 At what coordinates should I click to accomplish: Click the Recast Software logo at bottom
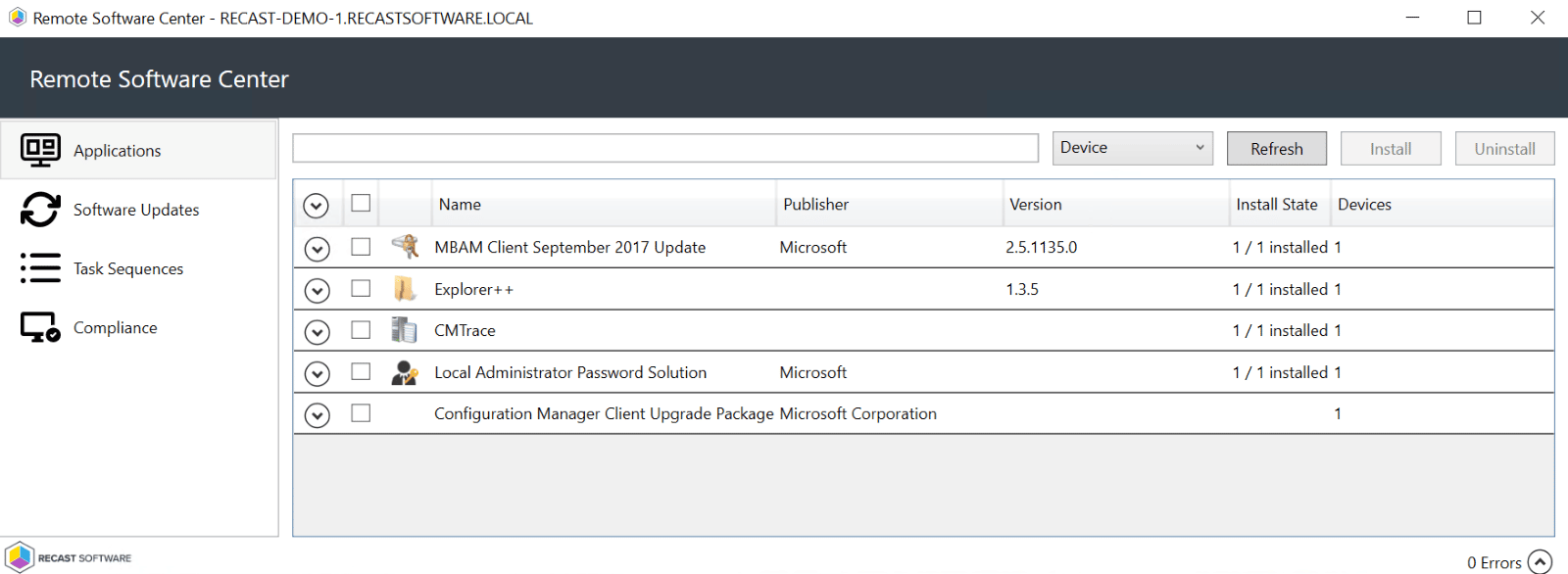point(68,557)
